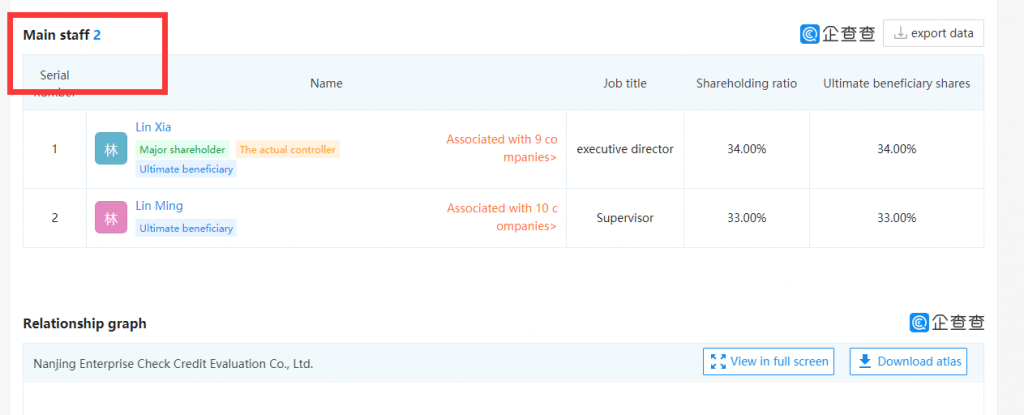Viewport: 1024px width, 415px height.
Task: Select the Major shareholder tag
Action: coord(182,150)
